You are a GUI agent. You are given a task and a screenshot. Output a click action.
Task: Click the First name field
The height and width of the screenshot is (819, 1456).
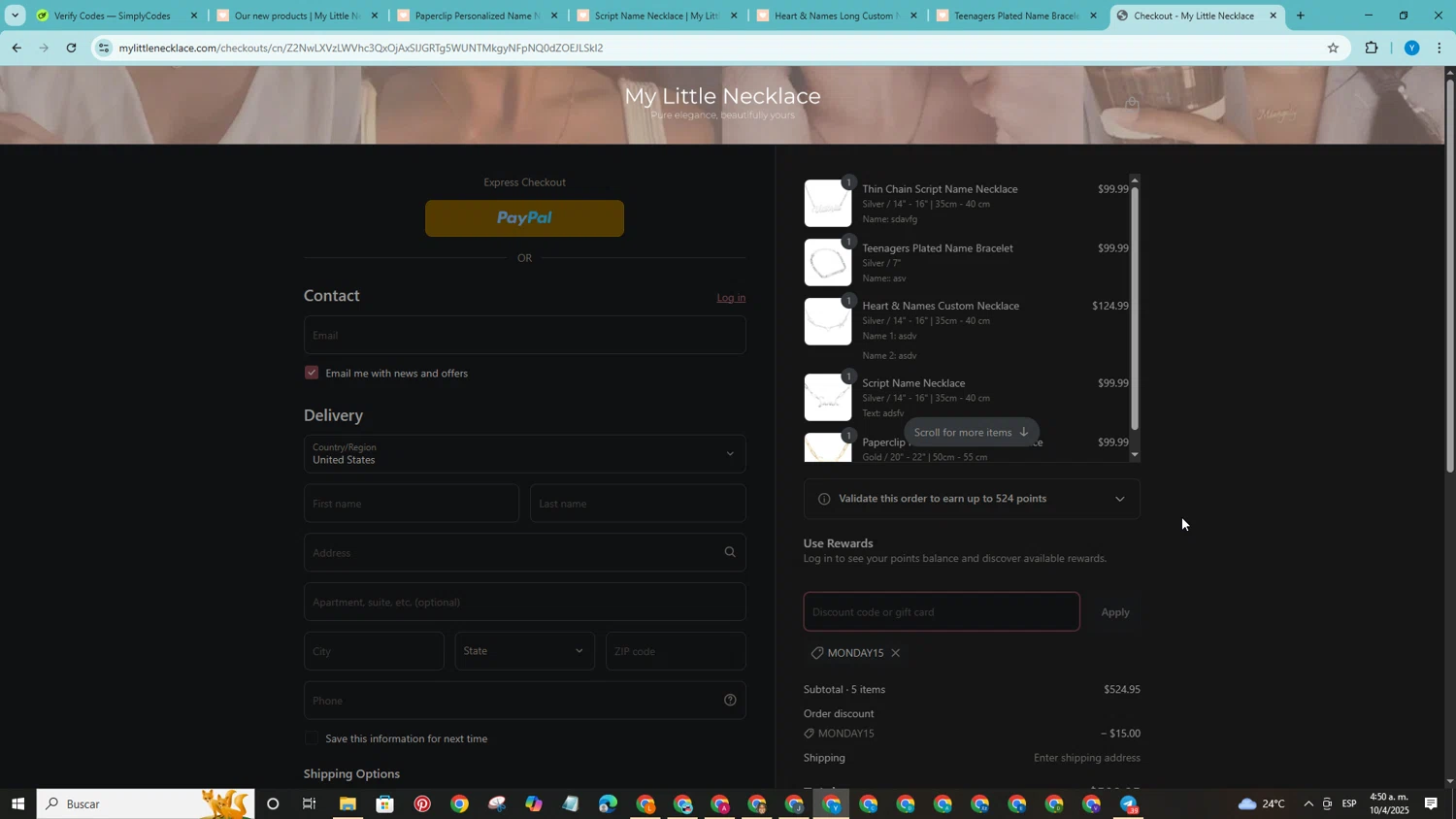[x=412, y=504]
